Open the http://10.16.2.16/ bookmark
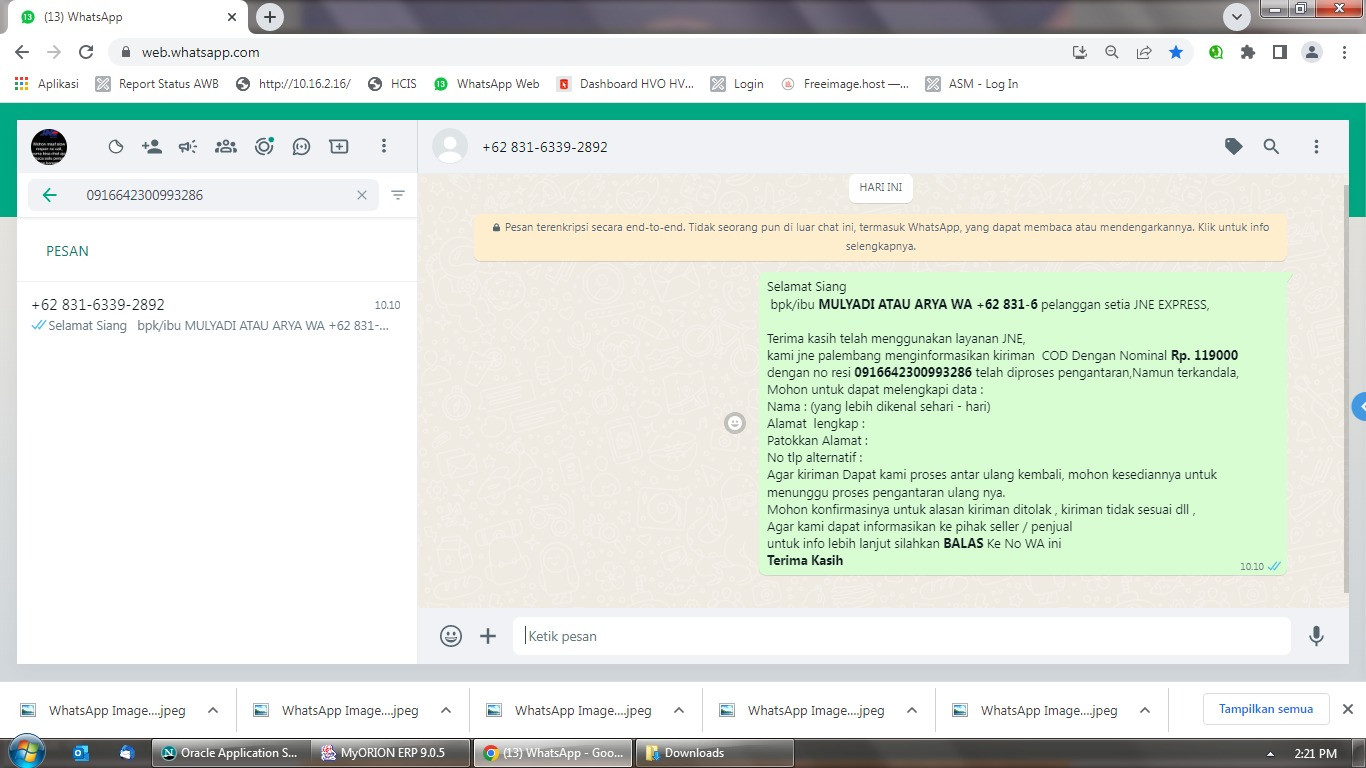 [293, 84]
